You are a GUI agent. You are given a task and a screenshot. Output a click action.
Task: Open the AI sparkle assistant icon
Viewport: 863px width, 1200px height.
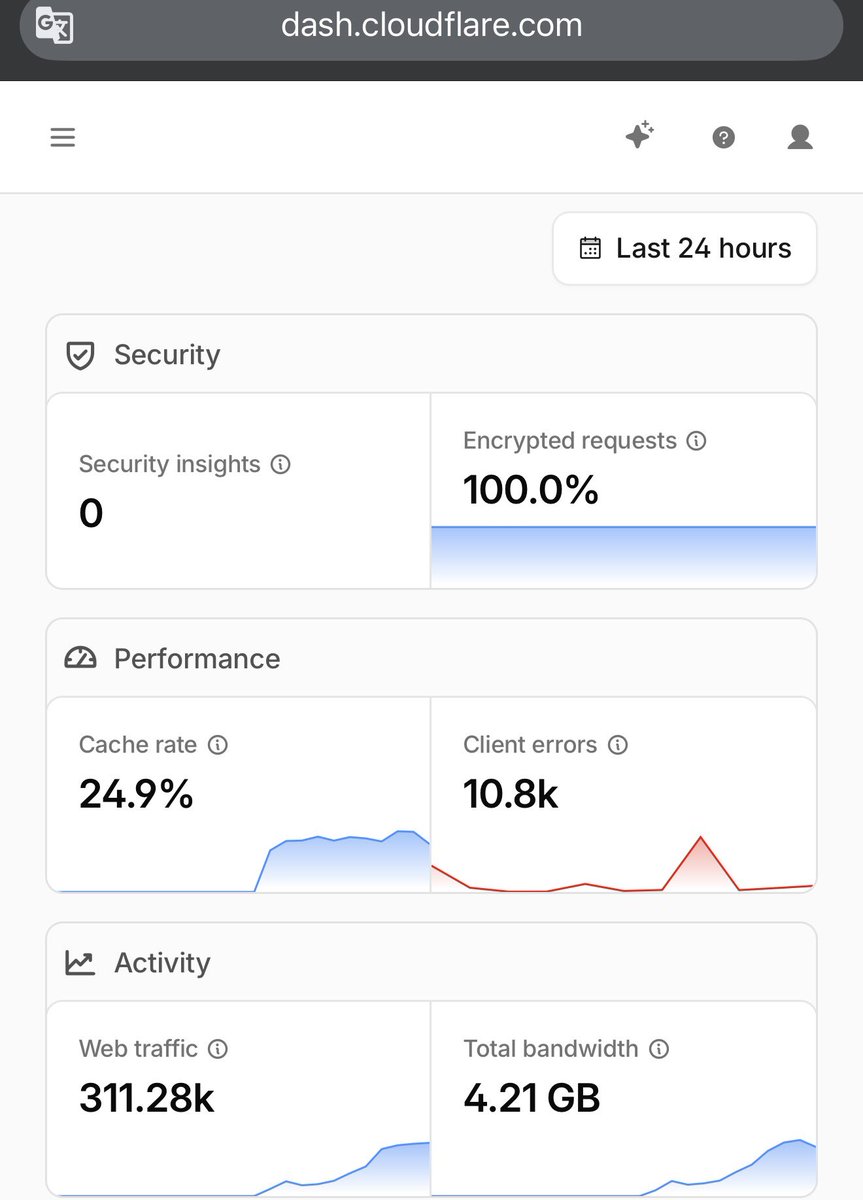(x=640, y=135)
